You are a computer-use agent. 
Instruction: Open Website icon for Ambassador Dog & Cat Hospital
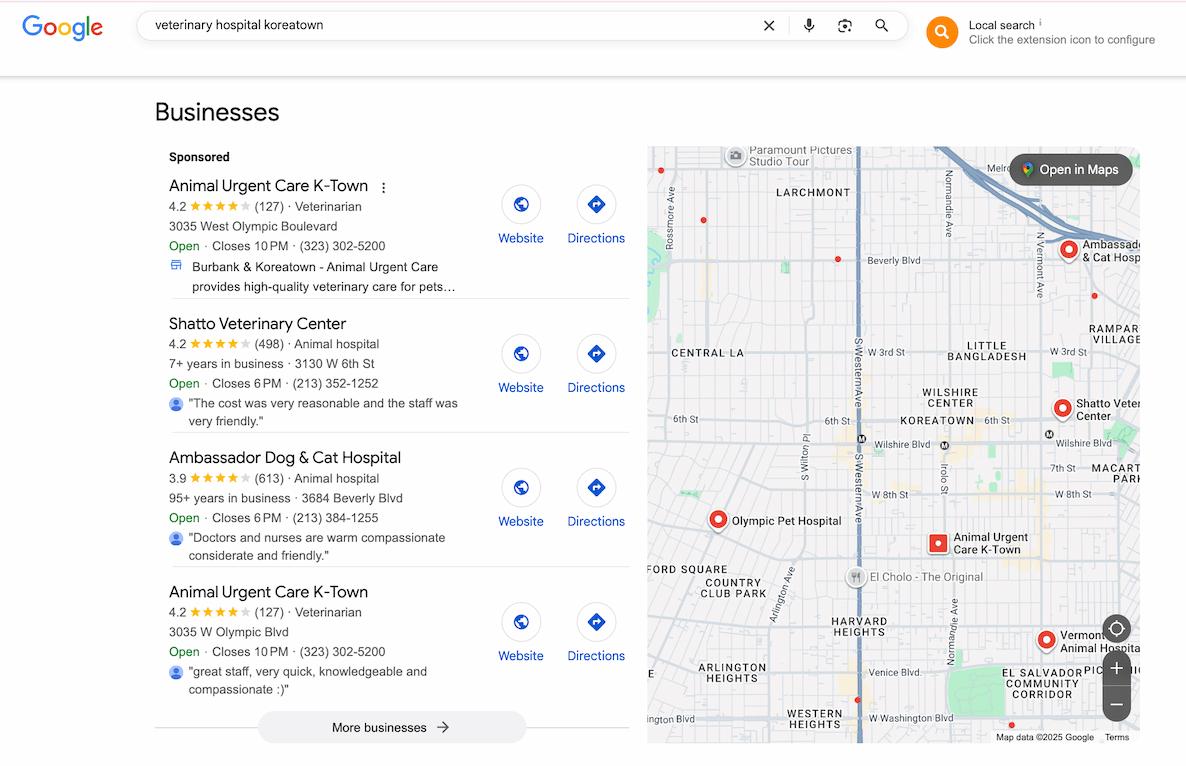(x=521, y=488)
